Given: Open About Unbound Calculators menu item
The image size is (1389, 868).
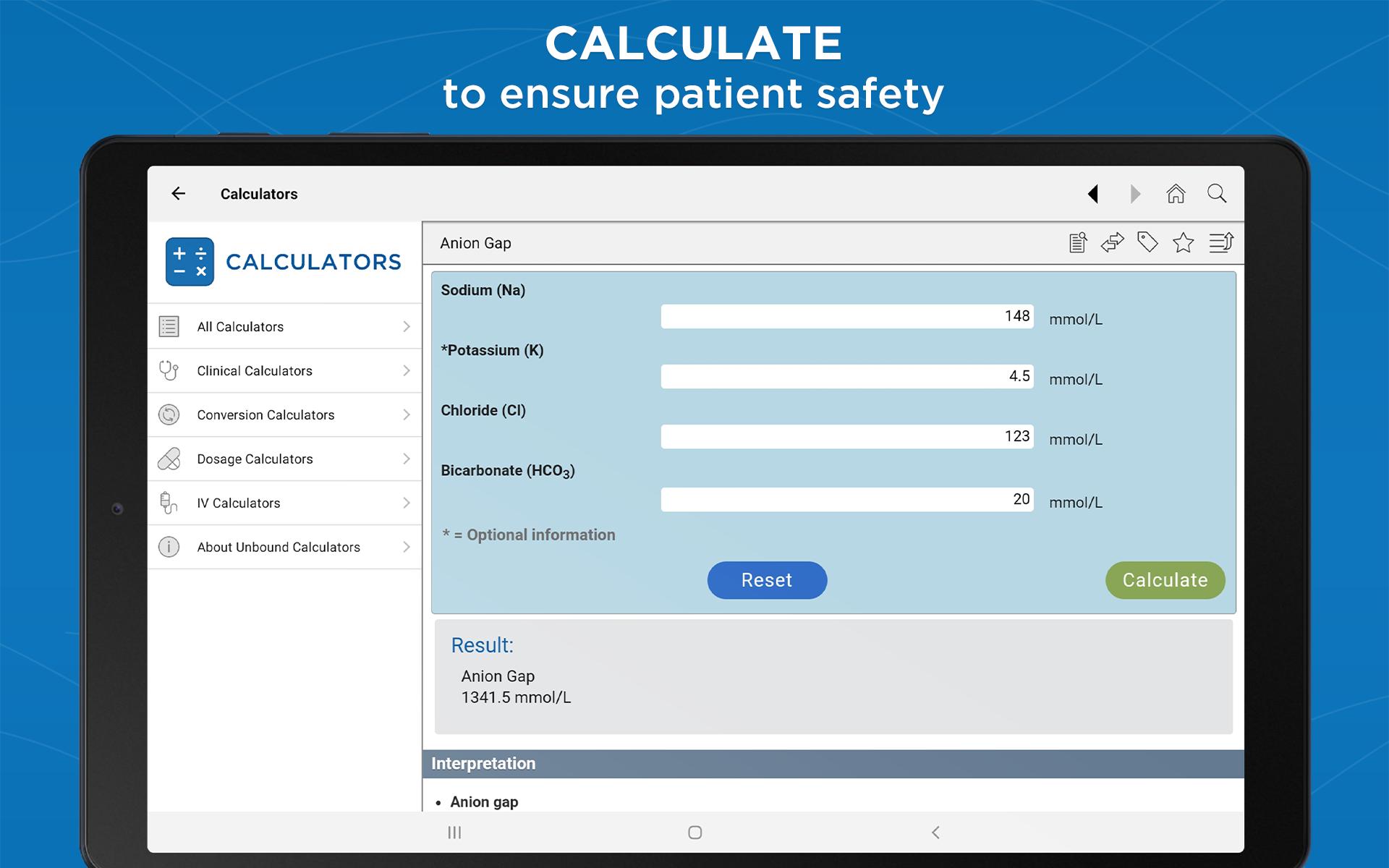Looking at the screenshot, I should (x=284, y=547).
